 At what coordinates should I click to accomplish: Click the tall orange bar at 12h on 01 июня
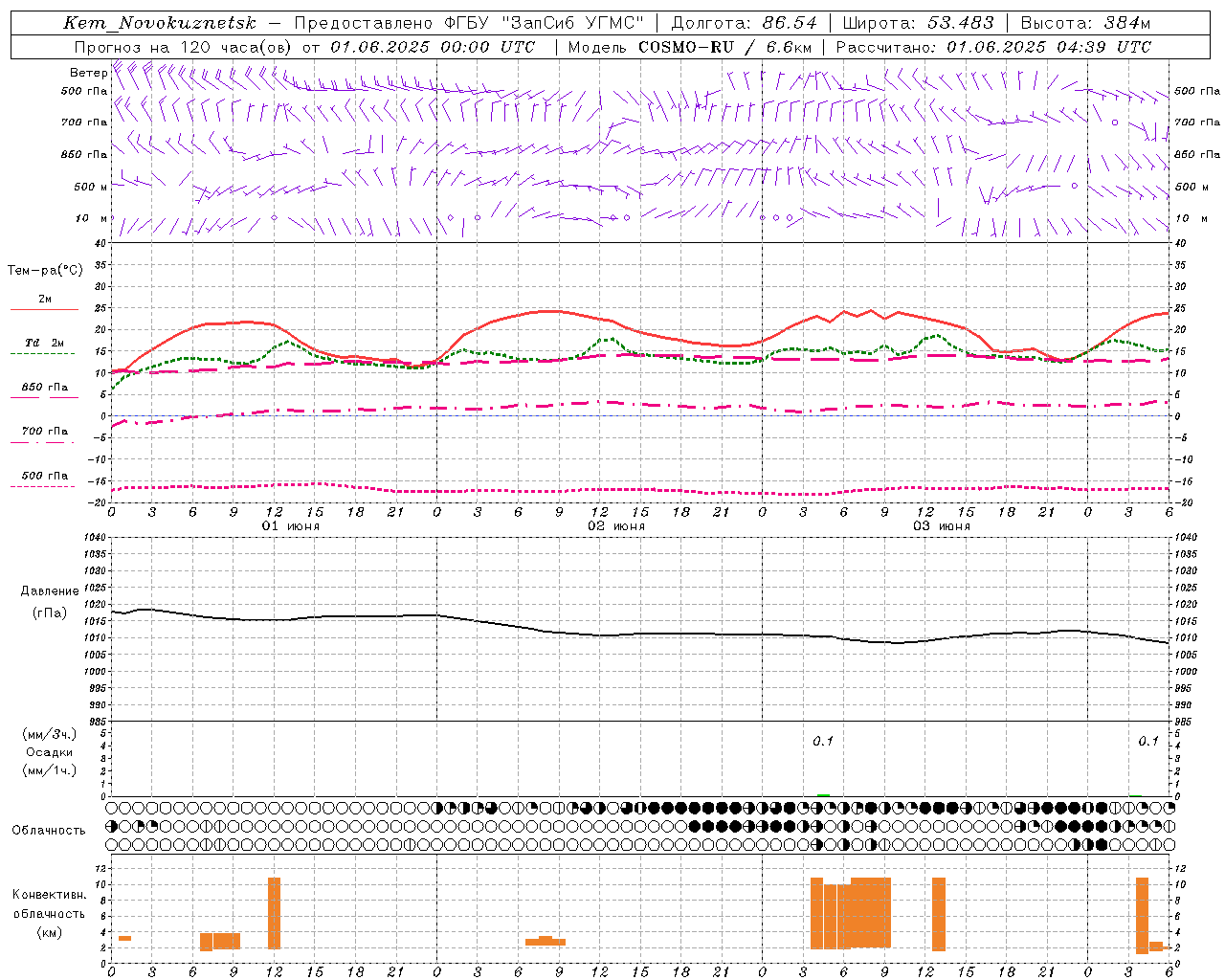coord(274,913)
